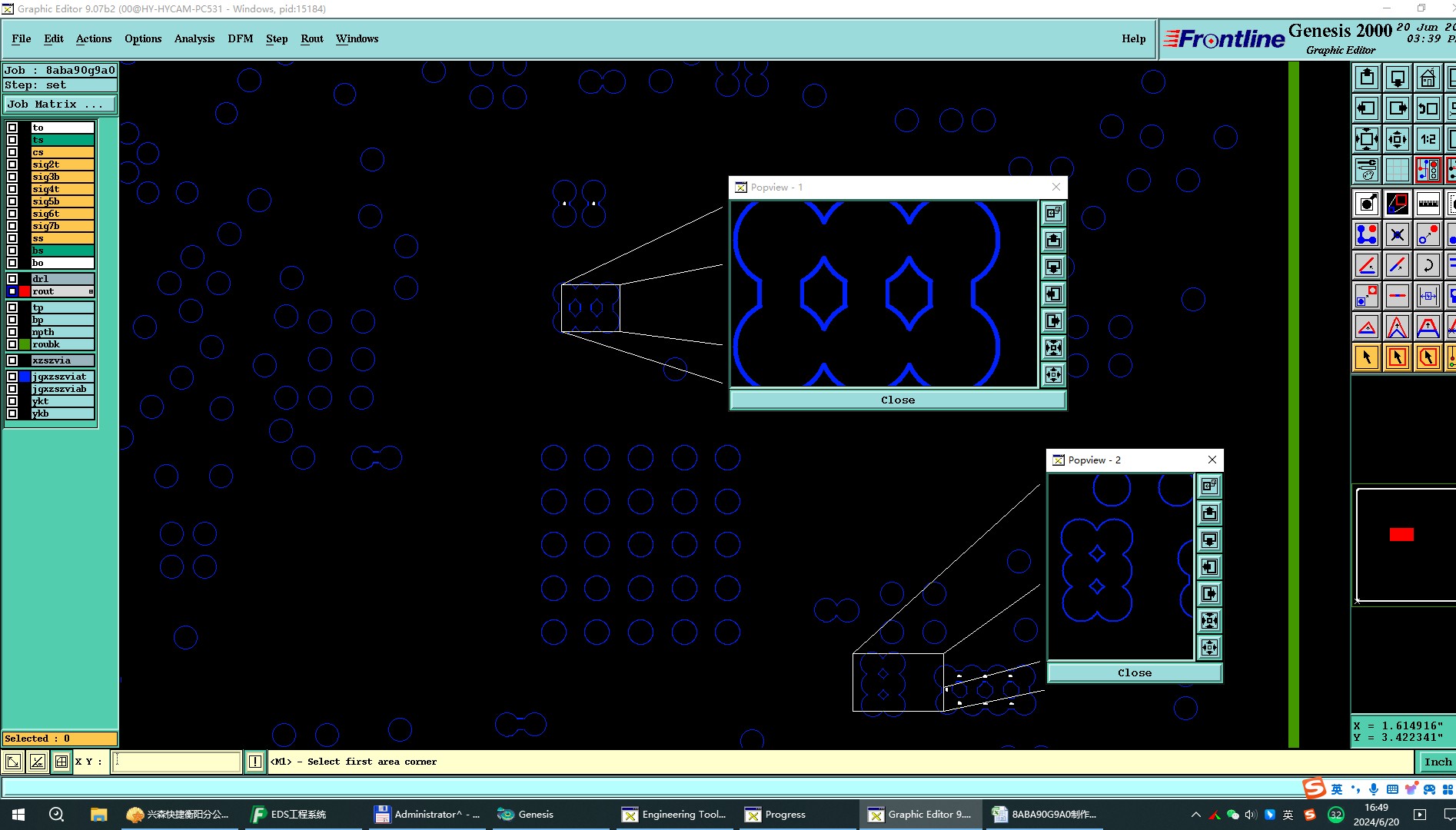The width and height of the screenshot is (1456, 830).
Task: Toggle the grid display icon
Action: click(x=1398, y=170)
